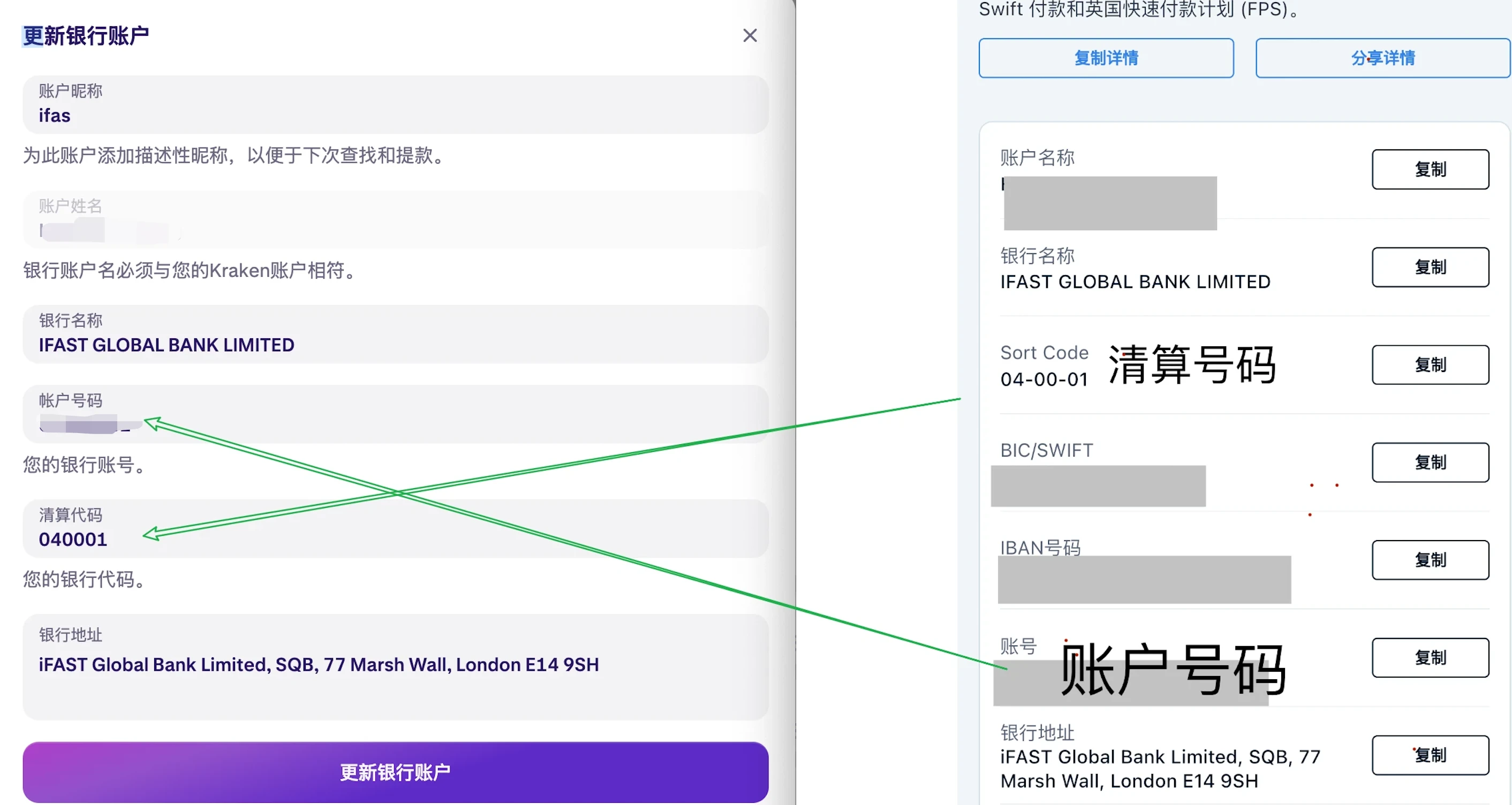Submit with the purple 更新银行账户 button
The height and width of the screenshot is (805, 1512).
(x=396, y=772)
